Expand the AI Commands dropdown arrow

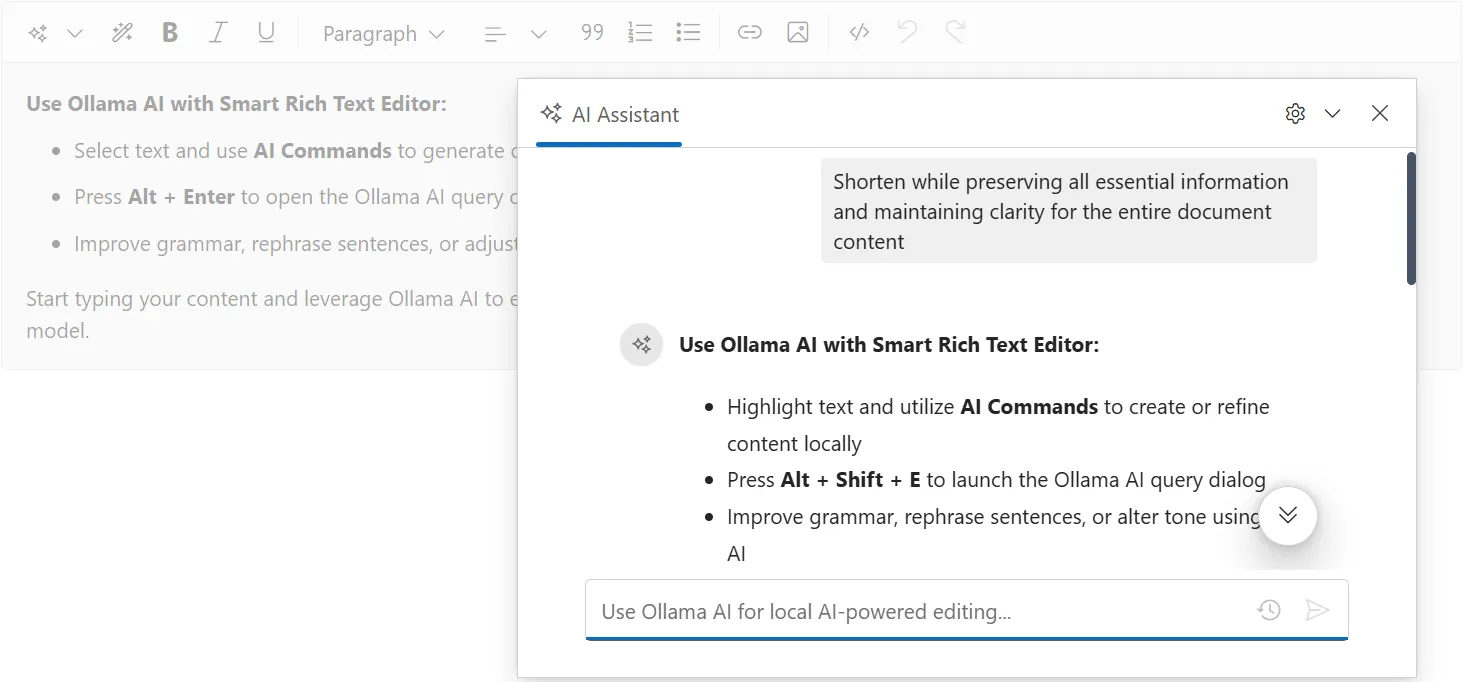74,33
